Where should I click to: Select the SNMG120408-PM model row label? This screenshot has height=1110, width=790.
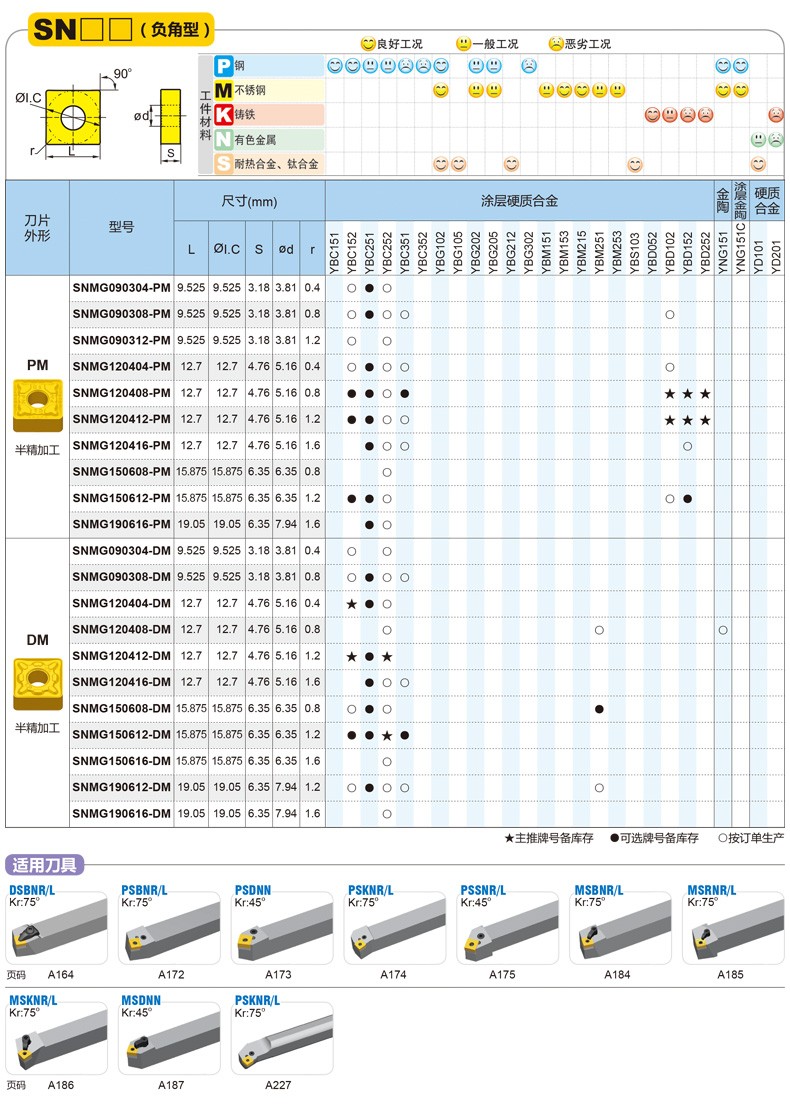tap(122, 393)
